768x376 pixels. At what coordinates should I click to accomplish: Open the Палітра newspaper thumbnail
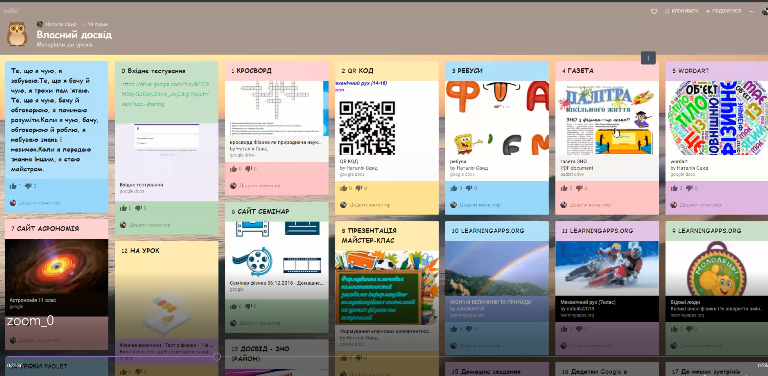(x=607, y=118)
